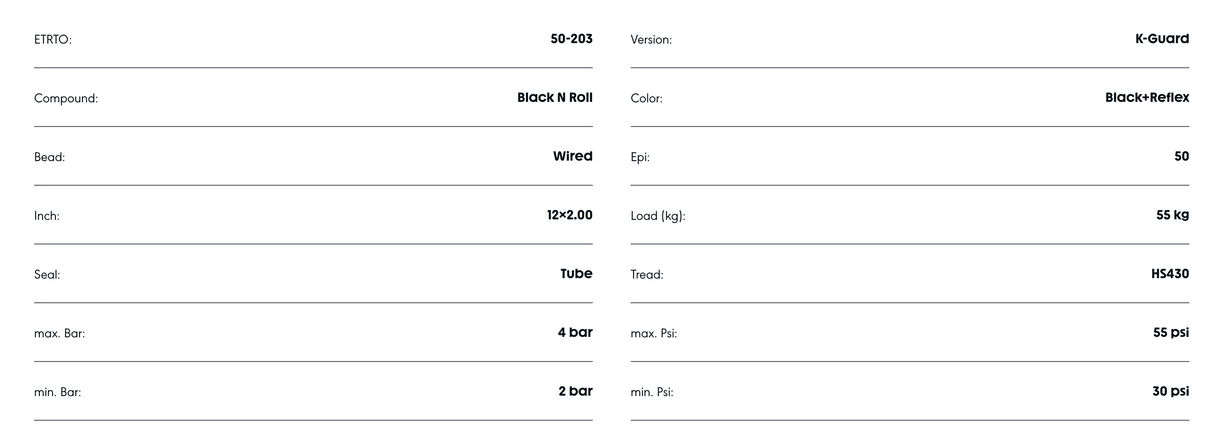Click the Wired bead value
Image resolution: width=1214 pixels, height=434 pixels.
(x=572, y=156)
